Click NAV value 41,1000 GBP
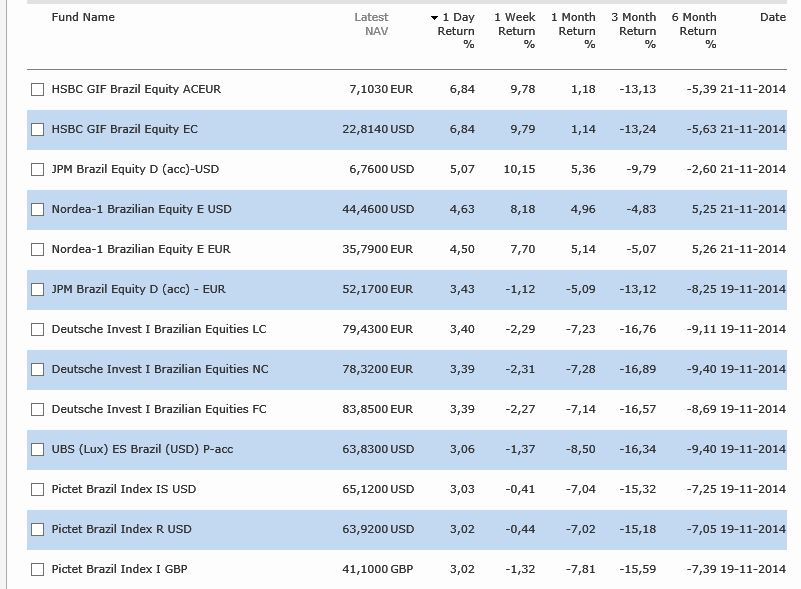This screenshot has width=801, height=589. tap(378, 569)
